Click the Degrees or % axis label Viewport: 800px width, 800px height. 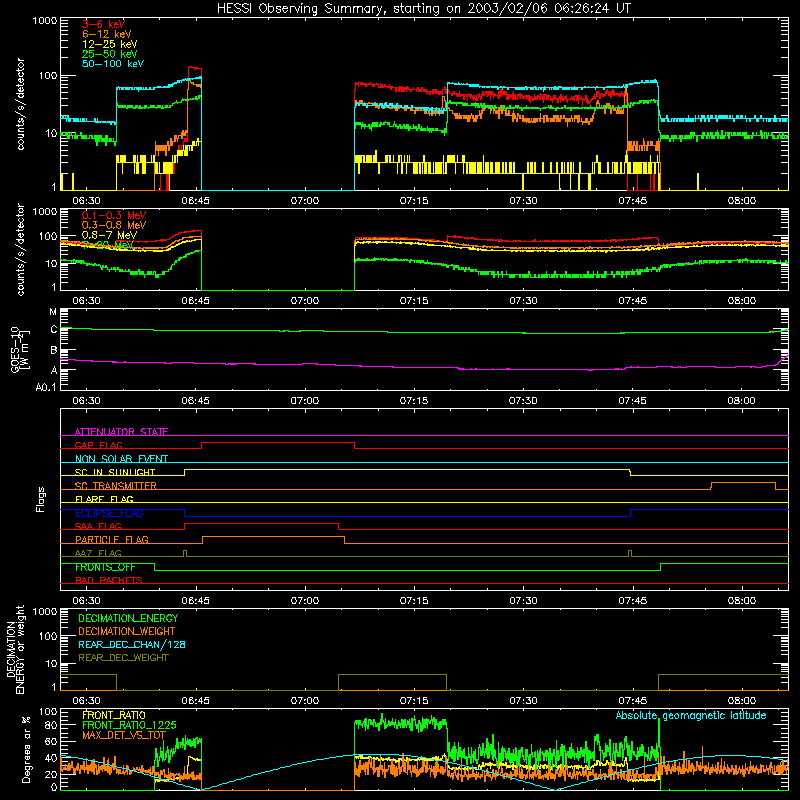click(x=26, y=749)
